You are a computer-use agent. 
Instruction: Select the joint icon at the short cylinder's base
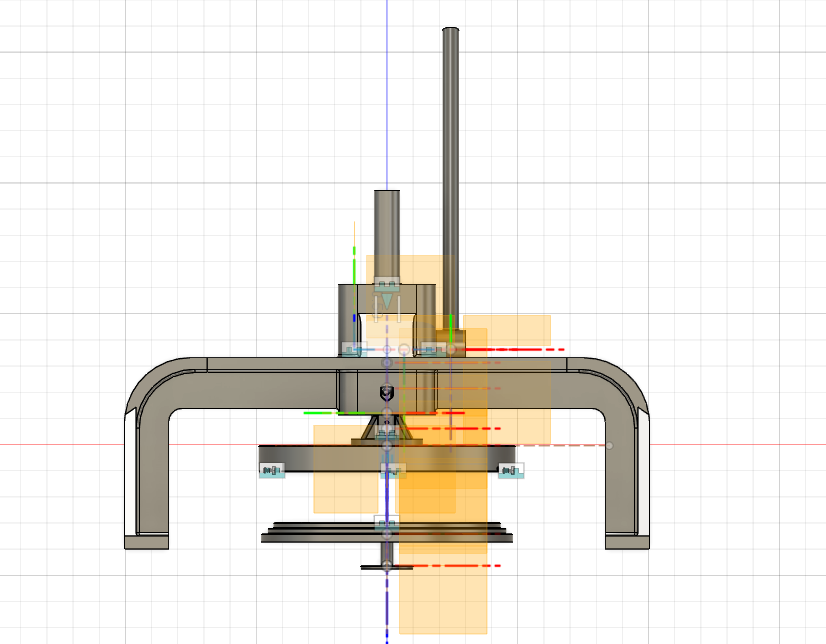387,285
